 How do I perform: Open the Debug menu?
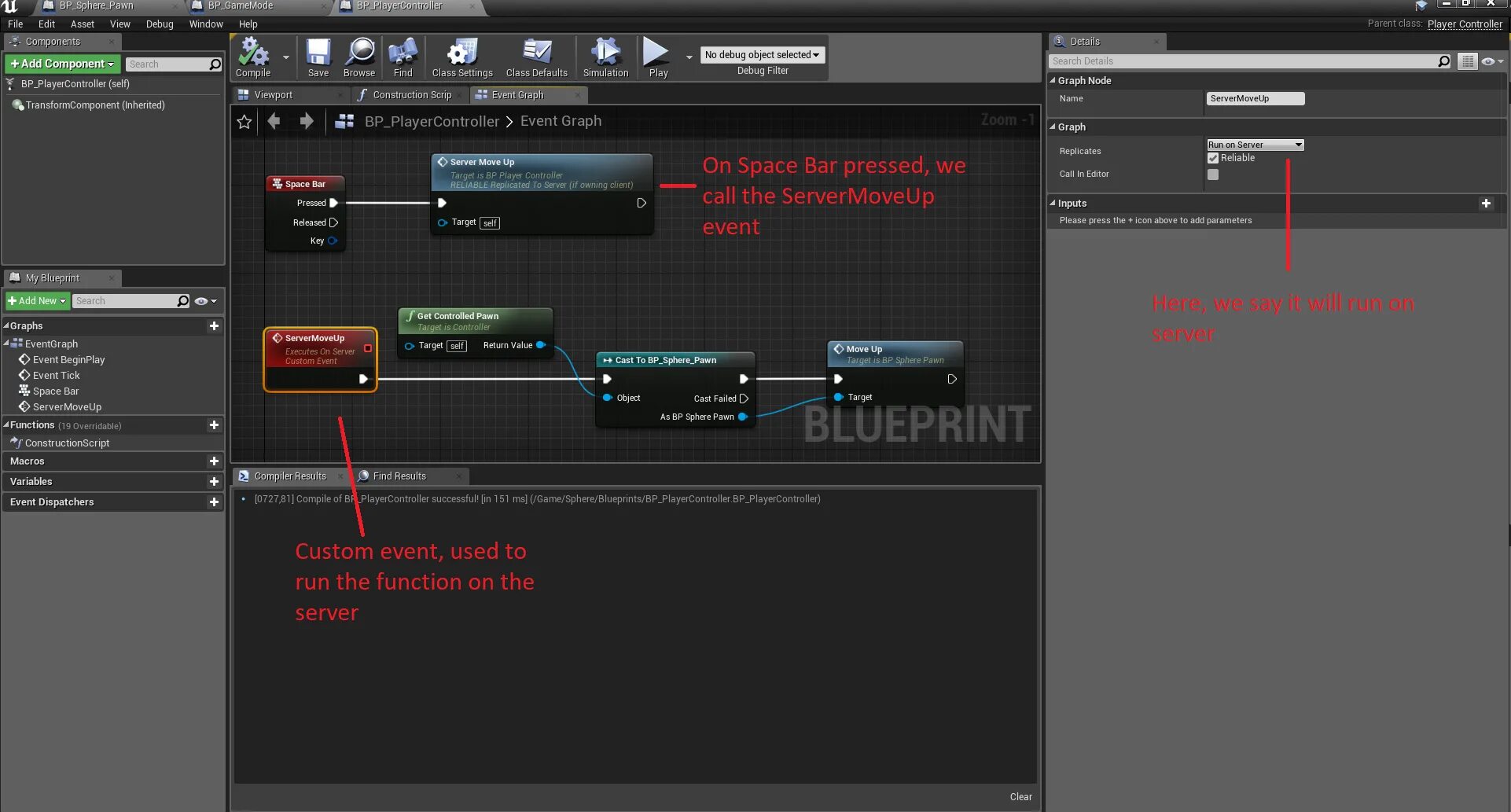tap(160, 24)
